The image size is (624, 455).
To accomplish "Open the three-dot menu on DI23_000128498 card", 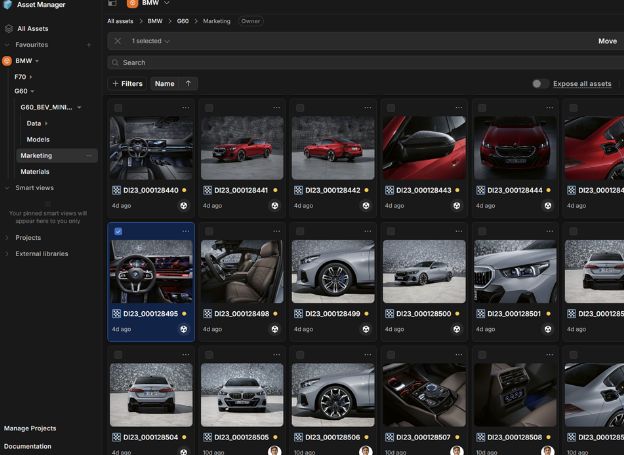I will 277,231.
